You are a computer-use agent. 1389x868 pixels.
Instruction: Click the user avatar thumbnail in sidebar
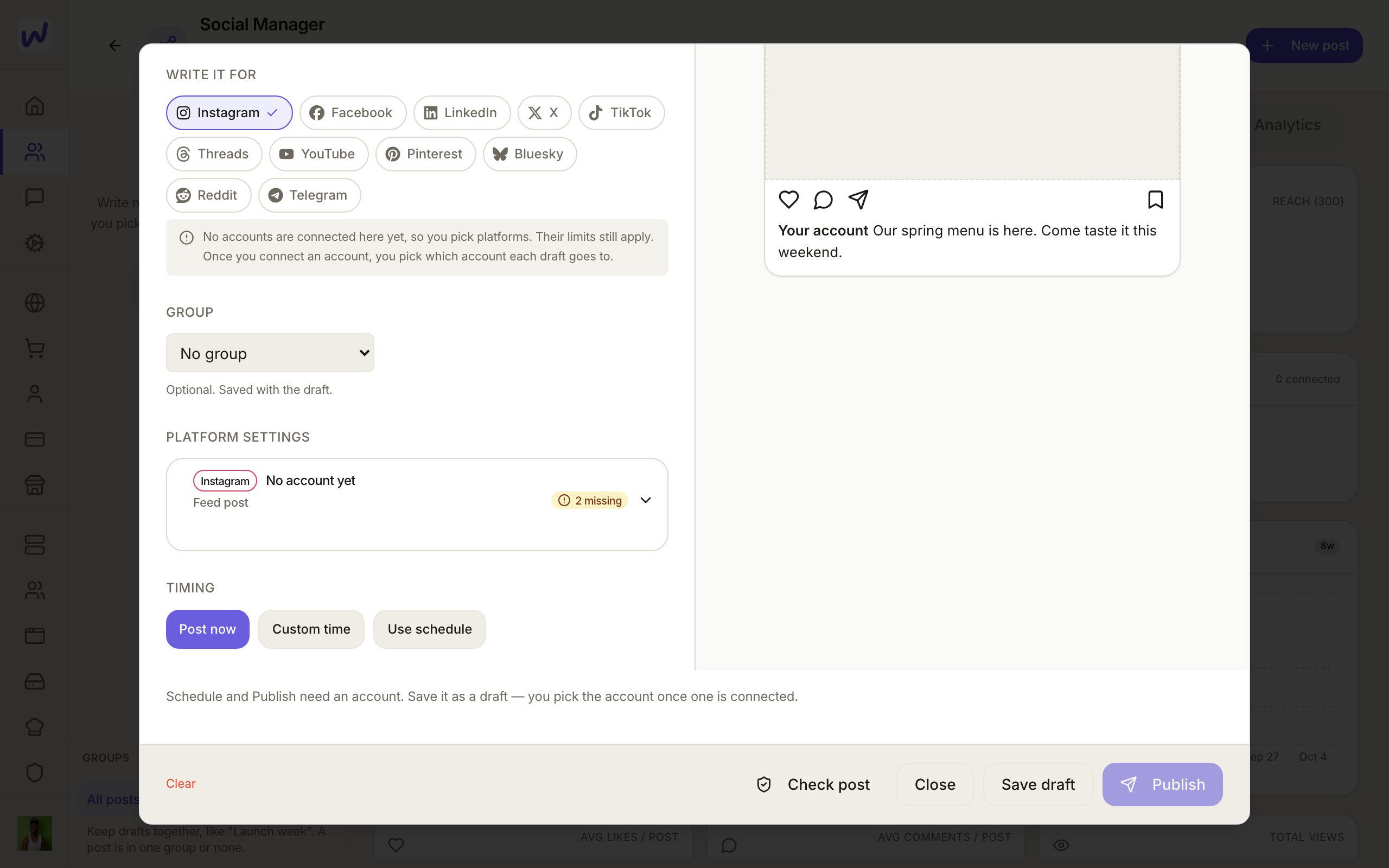[34, 833]
